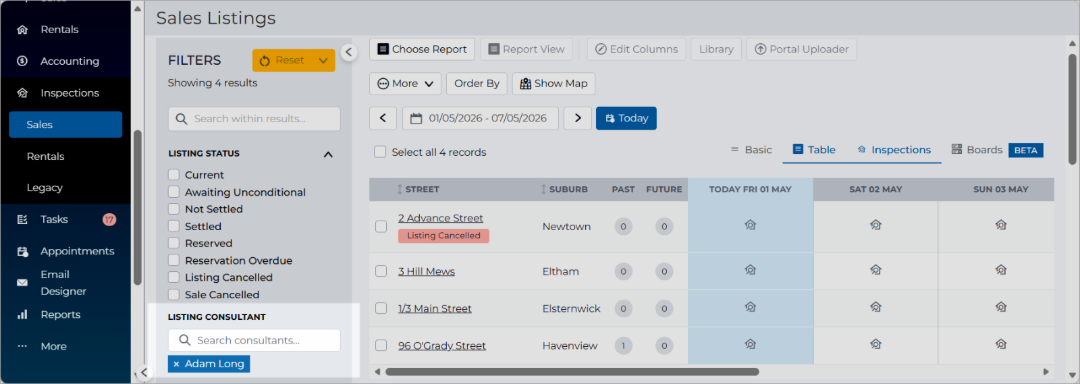Click the Library button
Image resolution: width=1080 pixels, height=384 pixels.
click(x=716, y=50)
